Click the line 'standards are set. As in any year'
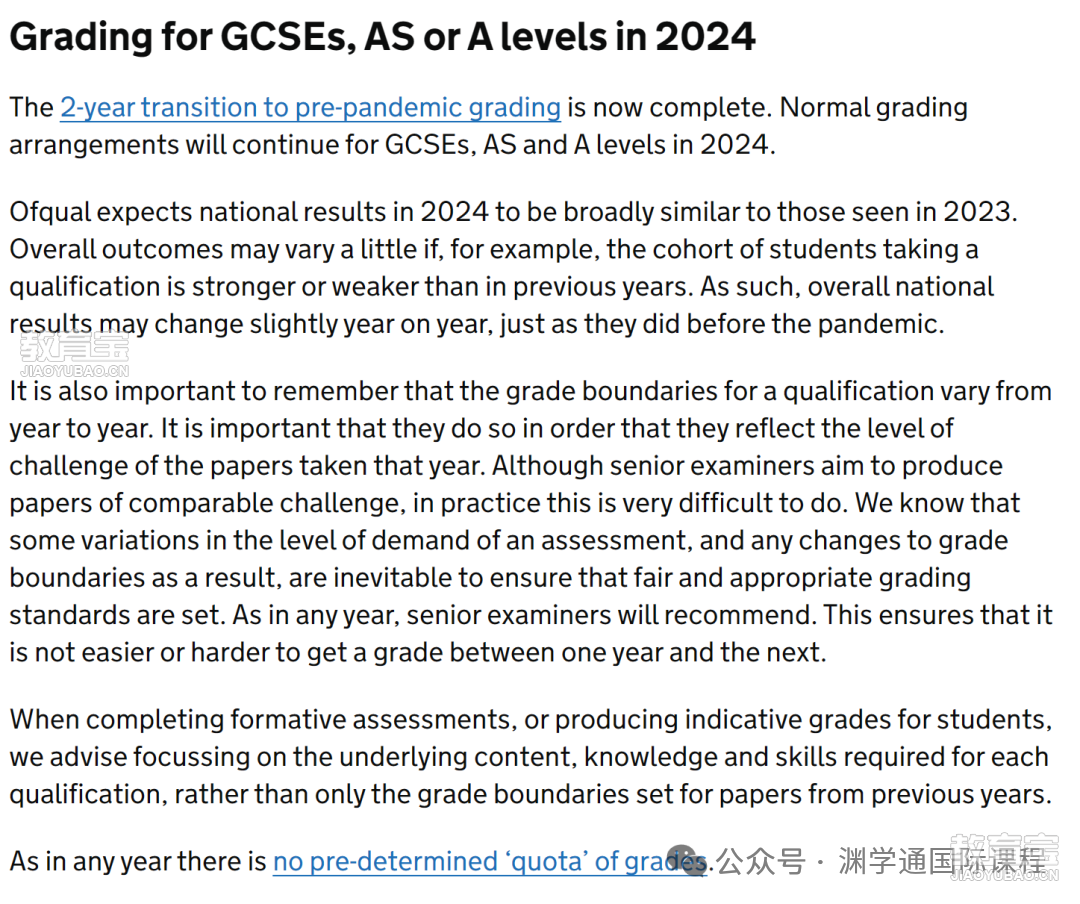Image resolution: width=1080 pixels, height=904 pixels. click(x=531, y=615)
